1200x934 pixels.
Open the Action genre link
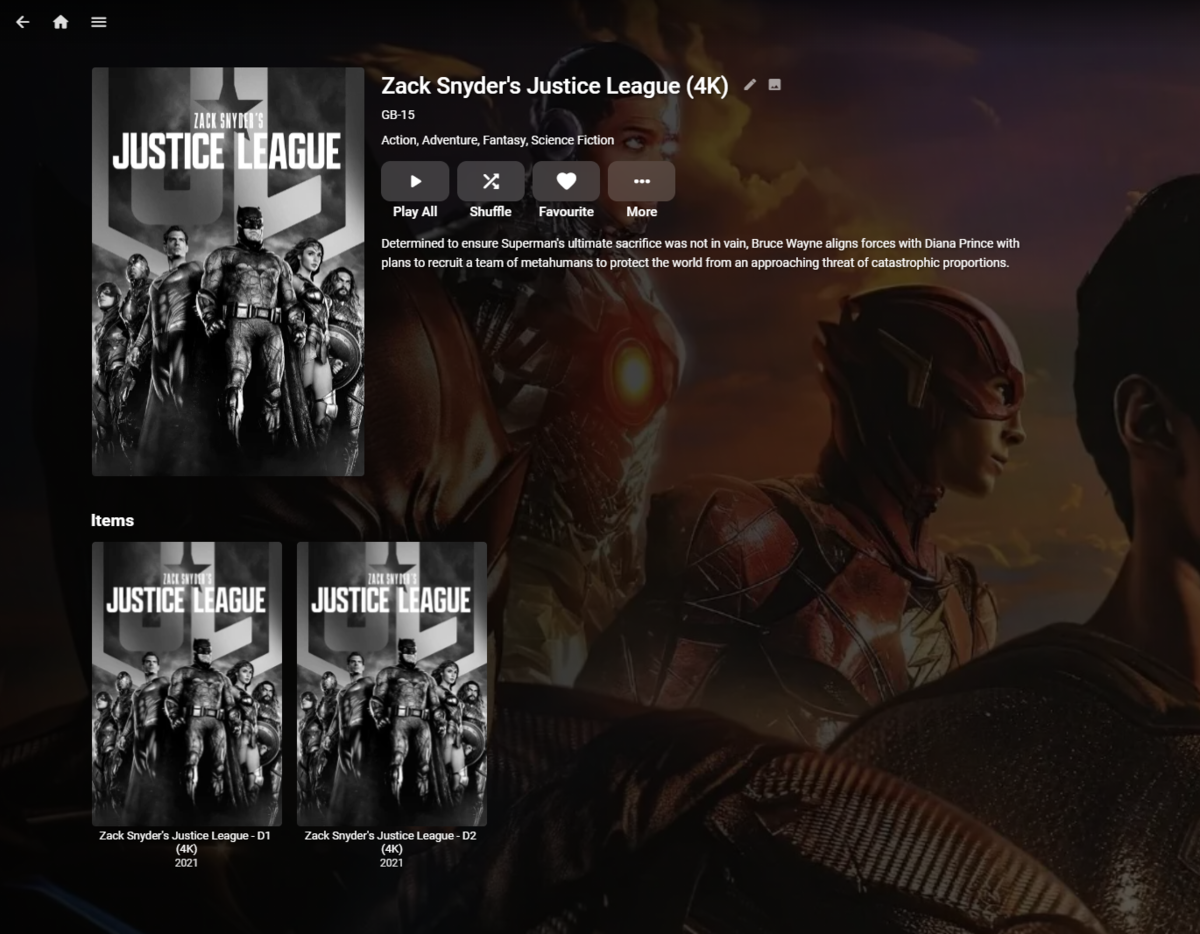click(398, 140)
